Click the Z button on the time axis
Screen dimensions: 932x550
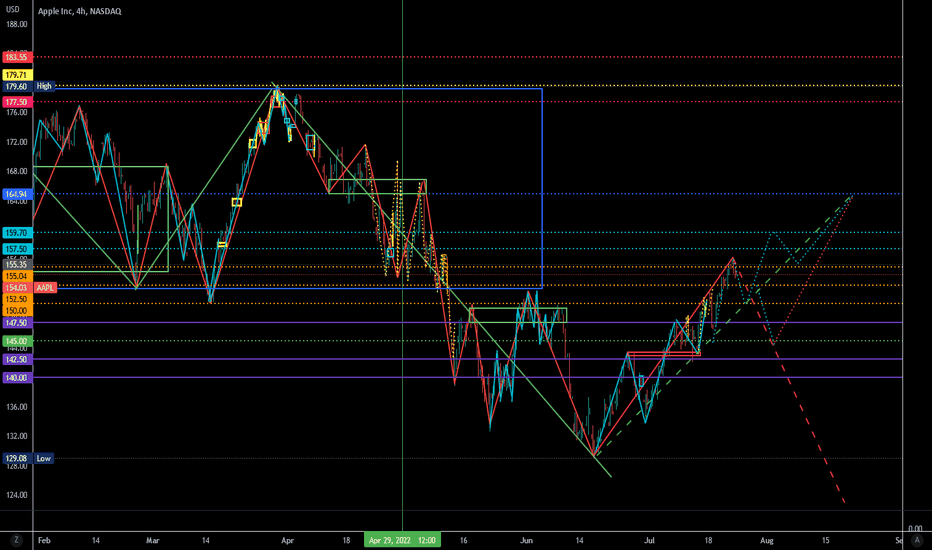[x=16, y=540]
